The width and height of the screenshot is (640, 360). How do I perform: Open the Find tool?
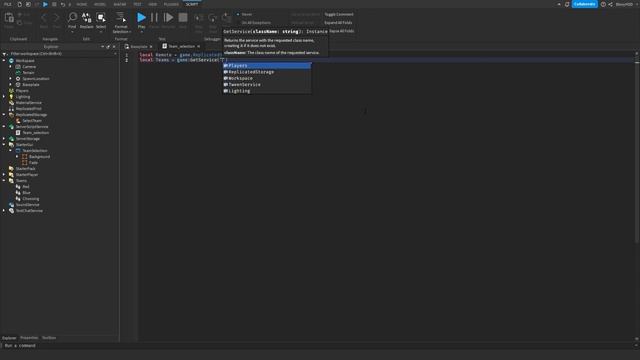click(72, 20)
